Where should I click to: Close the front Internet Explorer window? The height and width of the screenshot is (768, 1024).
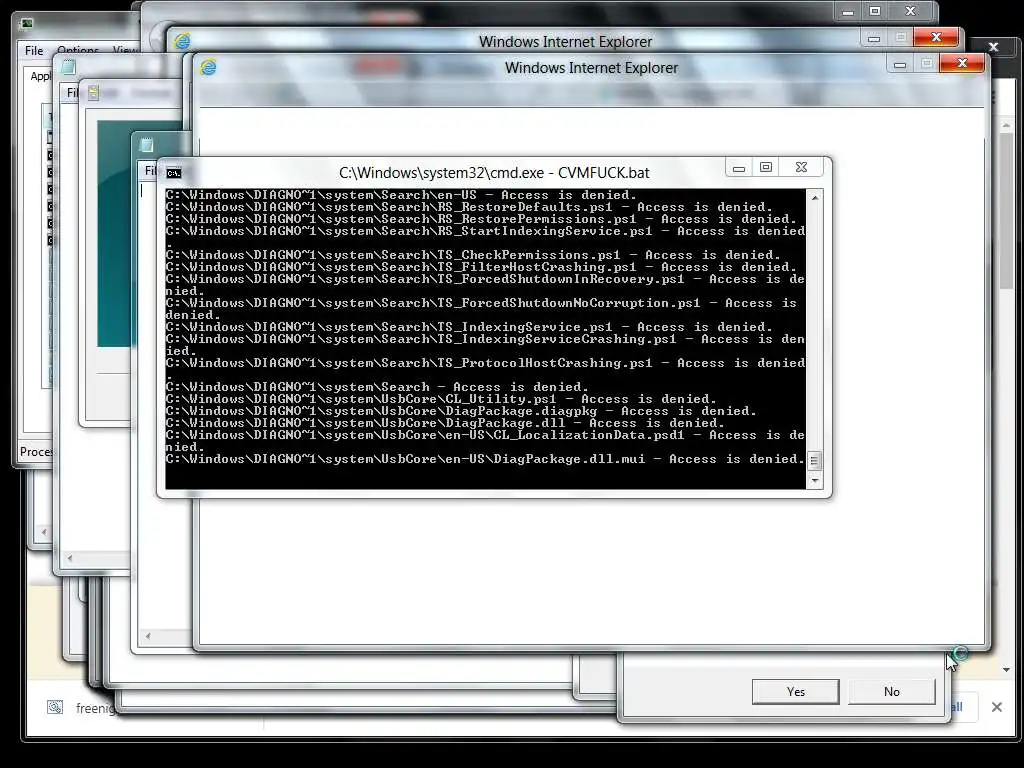click(x=962, y=63)
